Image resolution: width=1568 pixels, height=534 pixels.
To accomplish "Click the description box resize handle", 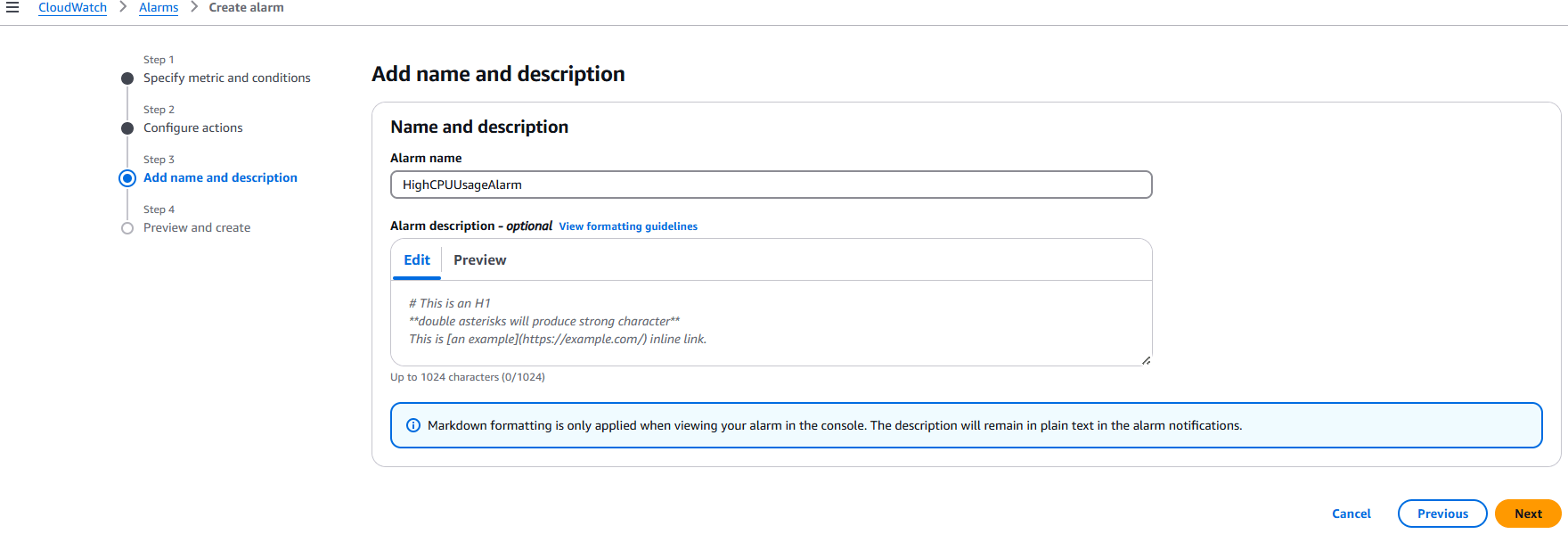I will [1146, 360].
